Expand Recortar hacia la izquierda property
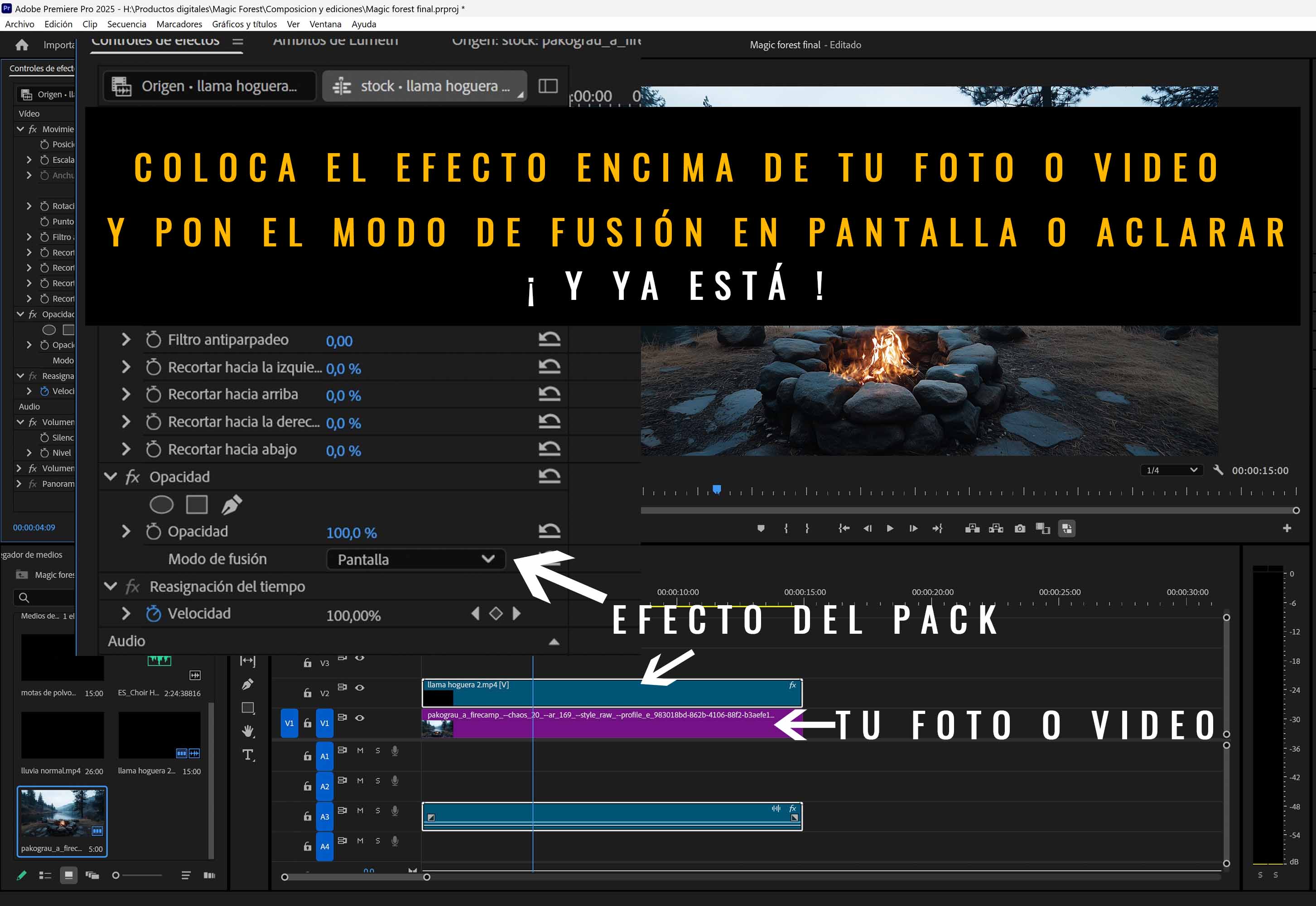 point(126,367)
